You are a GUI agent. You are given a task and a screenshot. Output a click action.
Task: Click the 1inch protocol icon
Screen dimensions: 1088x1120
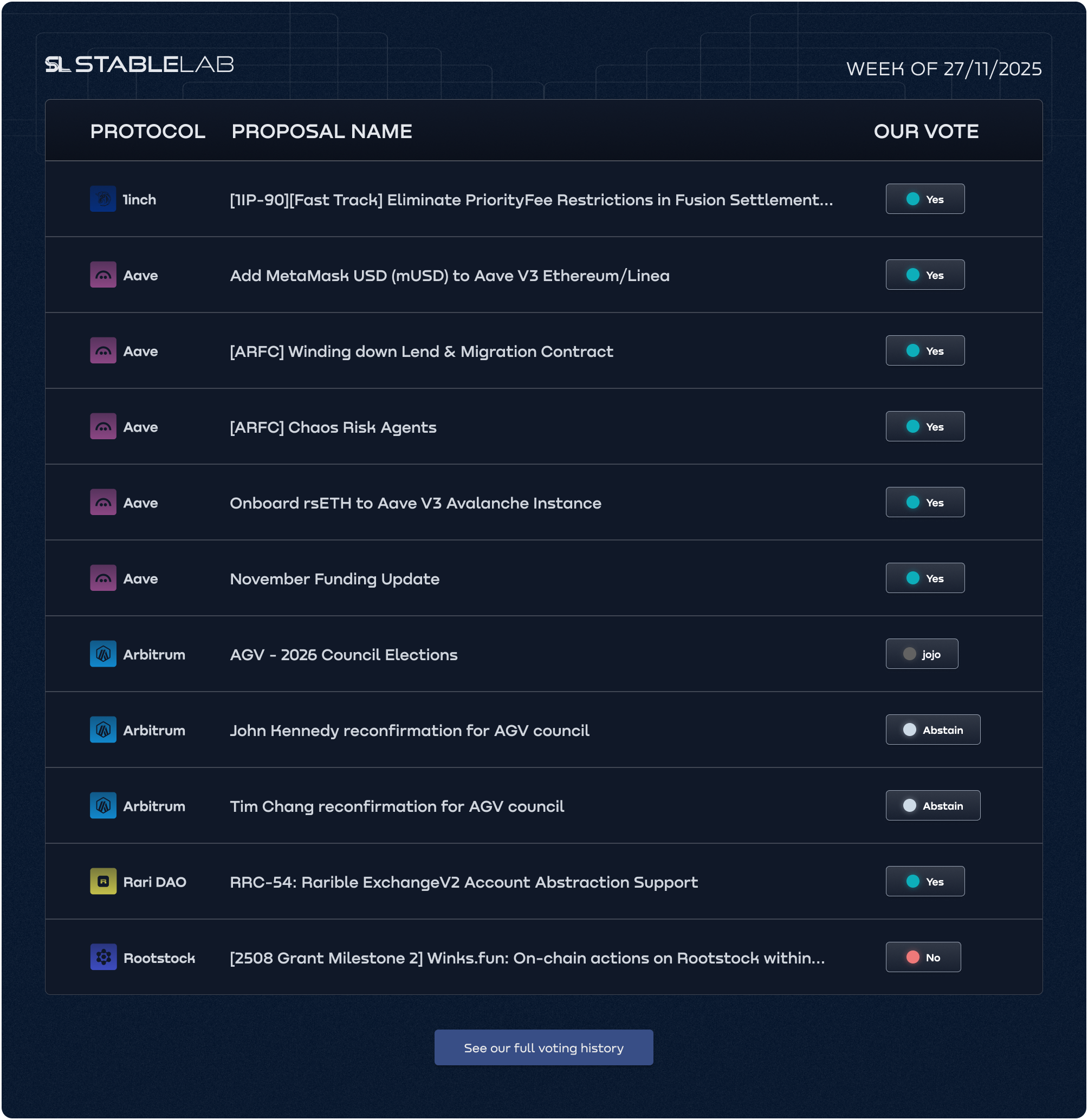[103, 199]
